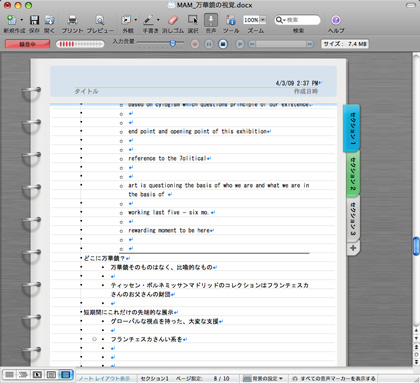Expand the 外観 appearance dropdown arrow
The image size is (420, 383).
click(x=135, y=20)
